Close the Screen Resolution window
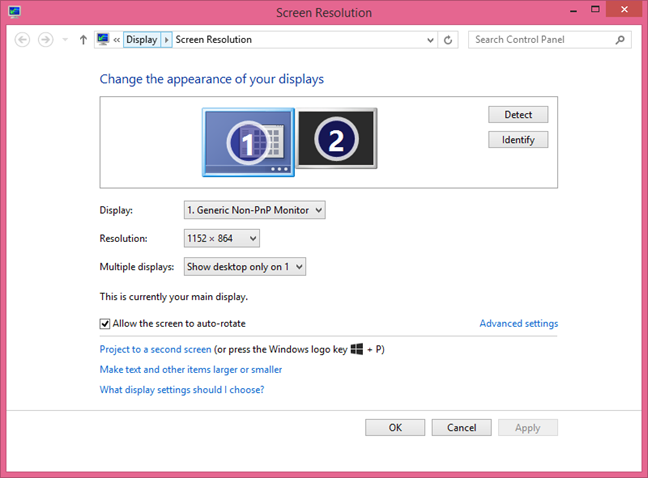Viewport: 648px width, 478px height. pos(624,10)
